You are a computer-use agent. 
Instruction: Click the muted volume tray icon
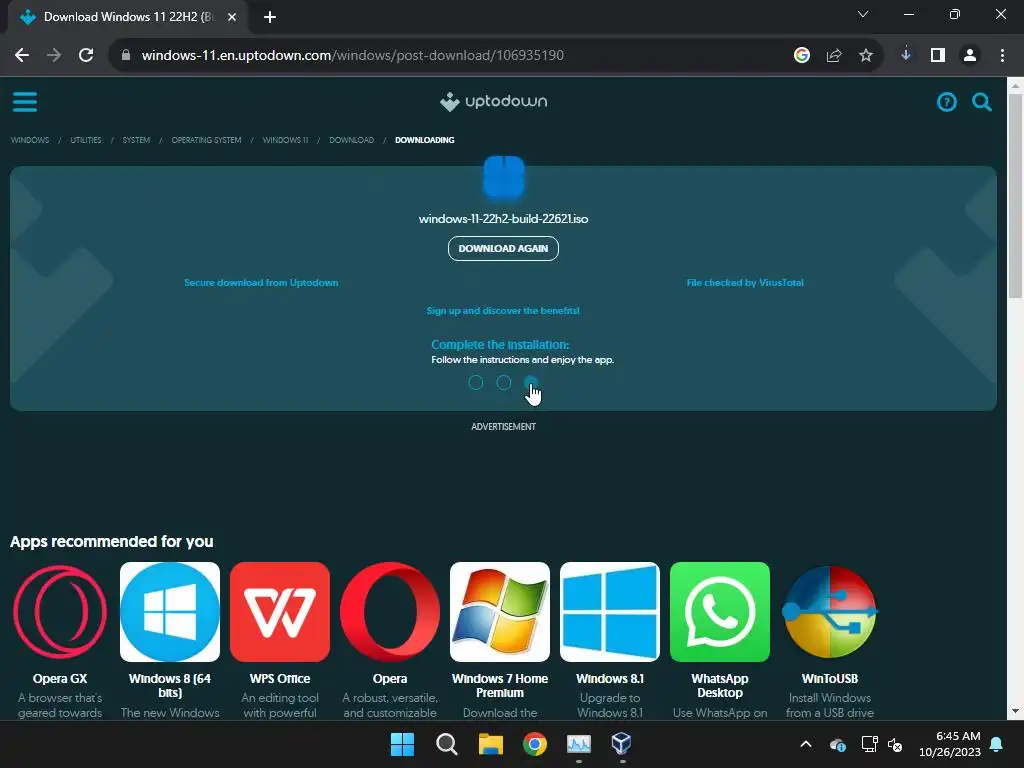(895, 744)
